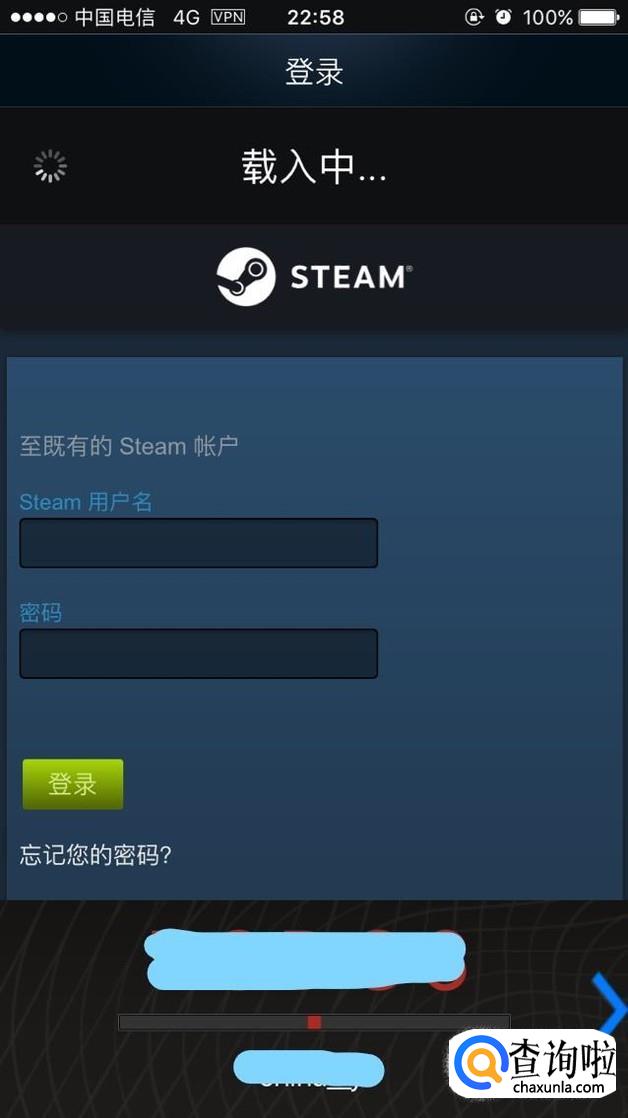Click the 密码 password field

coord(198,653)
